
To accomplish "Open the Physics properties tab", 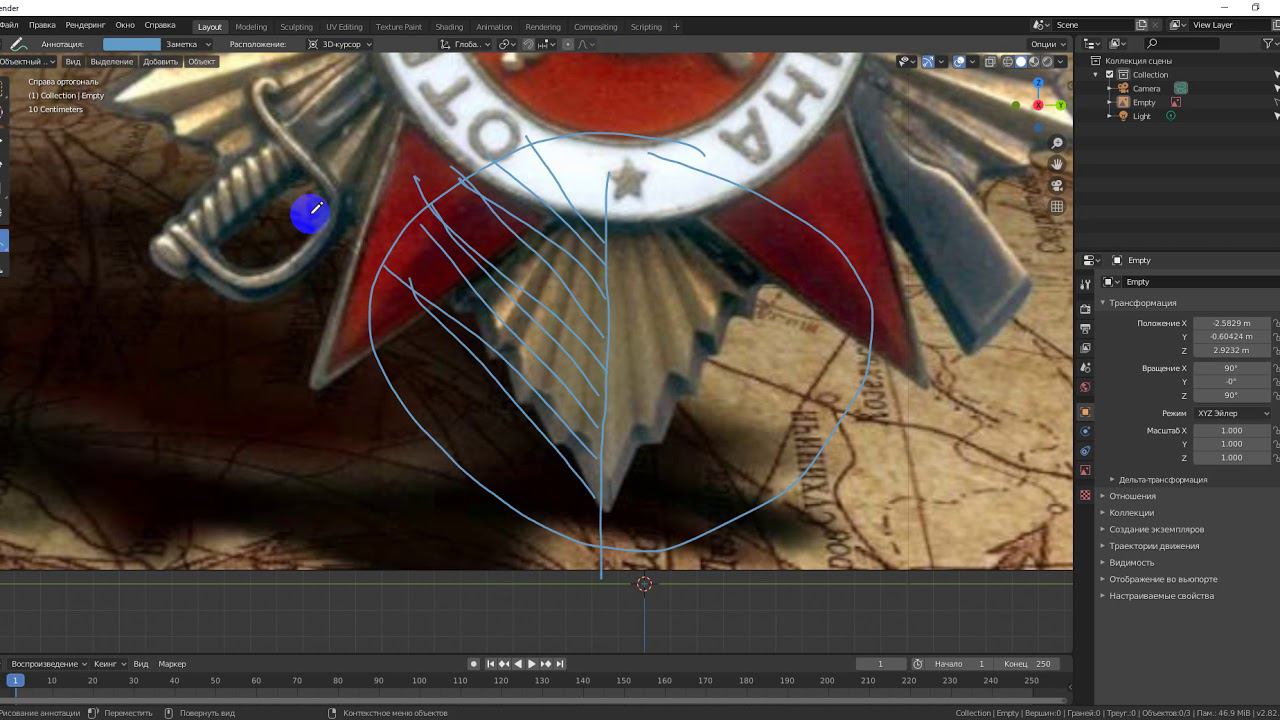I will coord(1085,431).
